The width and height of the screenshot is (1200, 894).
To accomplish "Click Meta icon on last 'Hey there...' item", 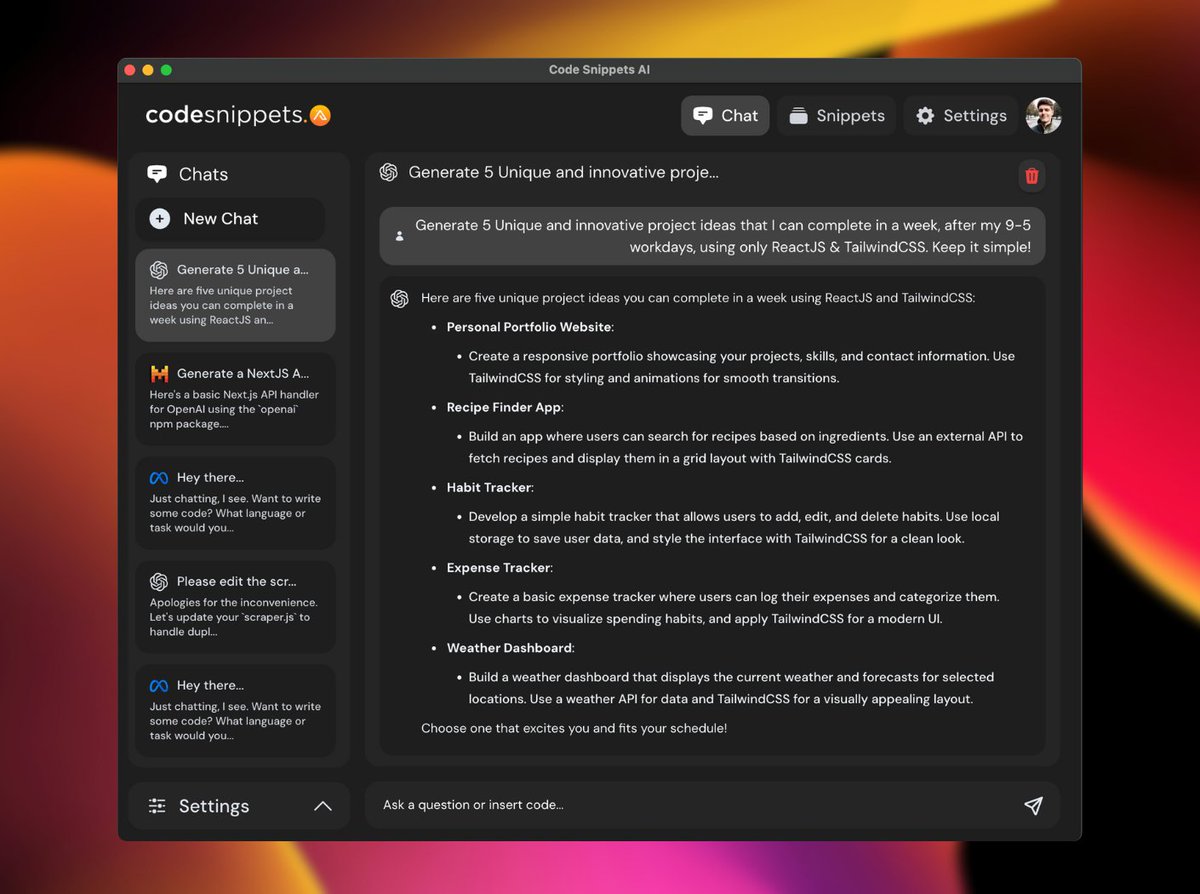I will [x=158, y=686].
